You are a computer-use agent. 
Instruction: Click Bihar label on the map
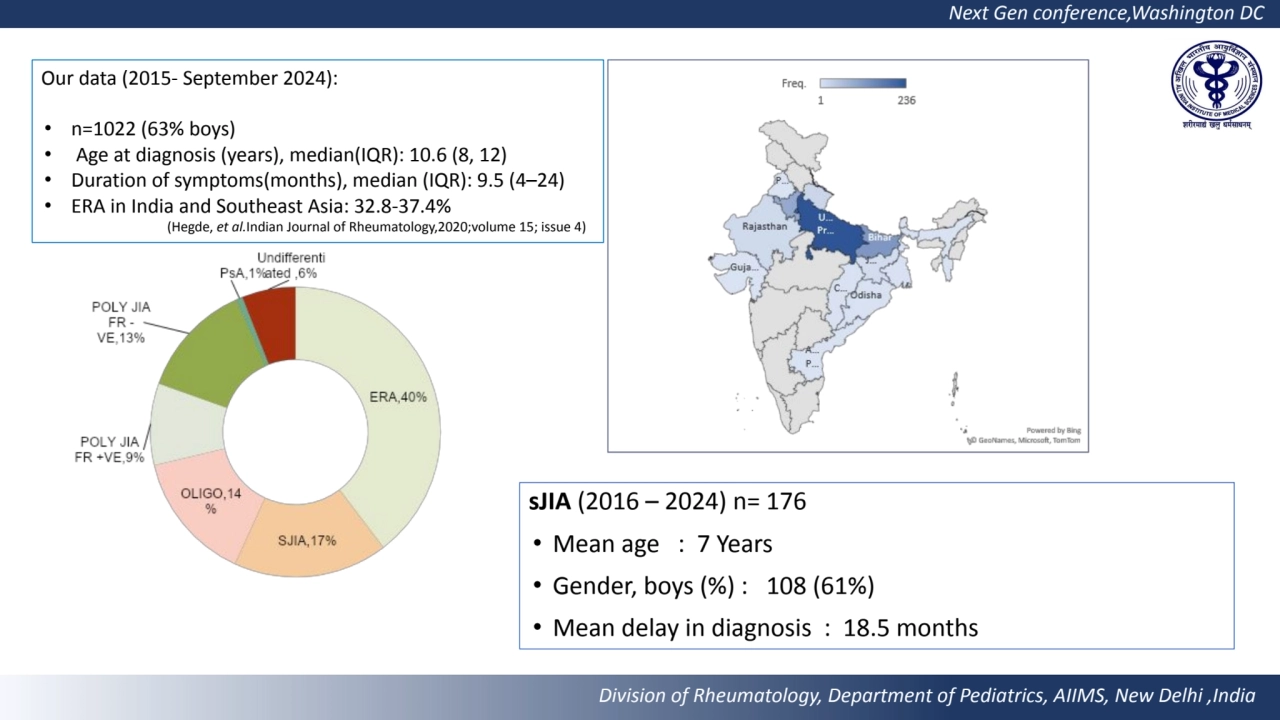point(879,237)
